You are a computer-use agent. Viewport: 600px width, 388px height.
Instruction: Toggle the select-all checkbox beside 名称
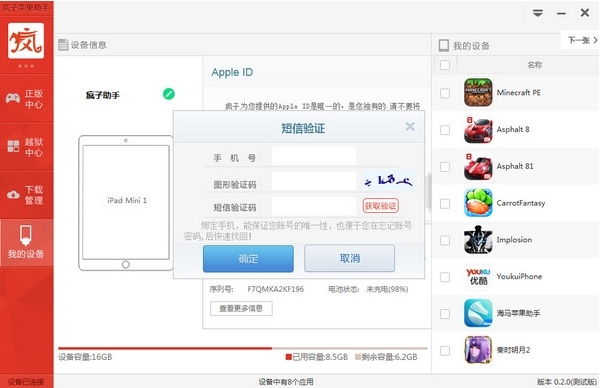[x=445, y=65]
